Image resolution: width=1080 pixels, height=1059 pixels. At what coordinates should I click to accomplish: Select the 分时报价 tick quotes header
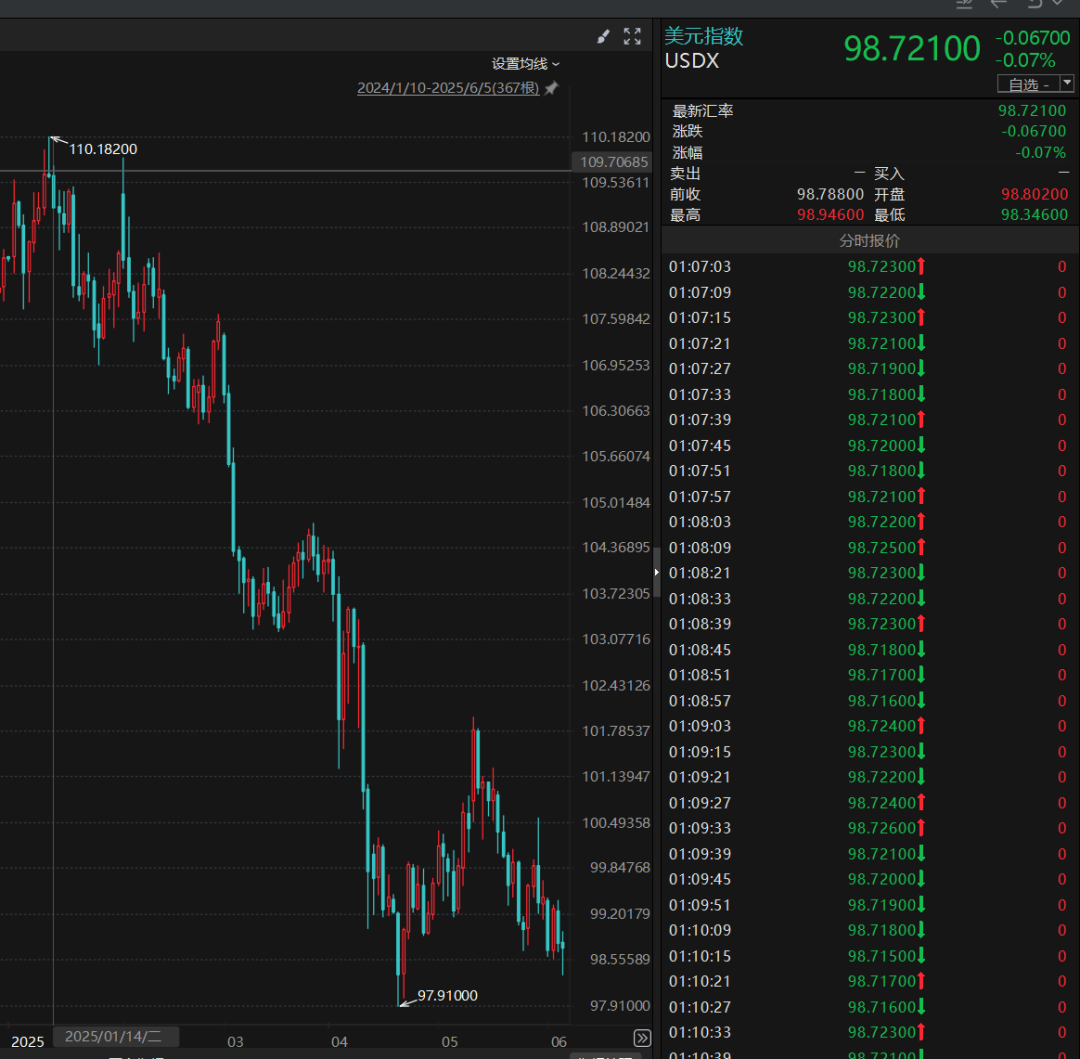tap(869, 240)
